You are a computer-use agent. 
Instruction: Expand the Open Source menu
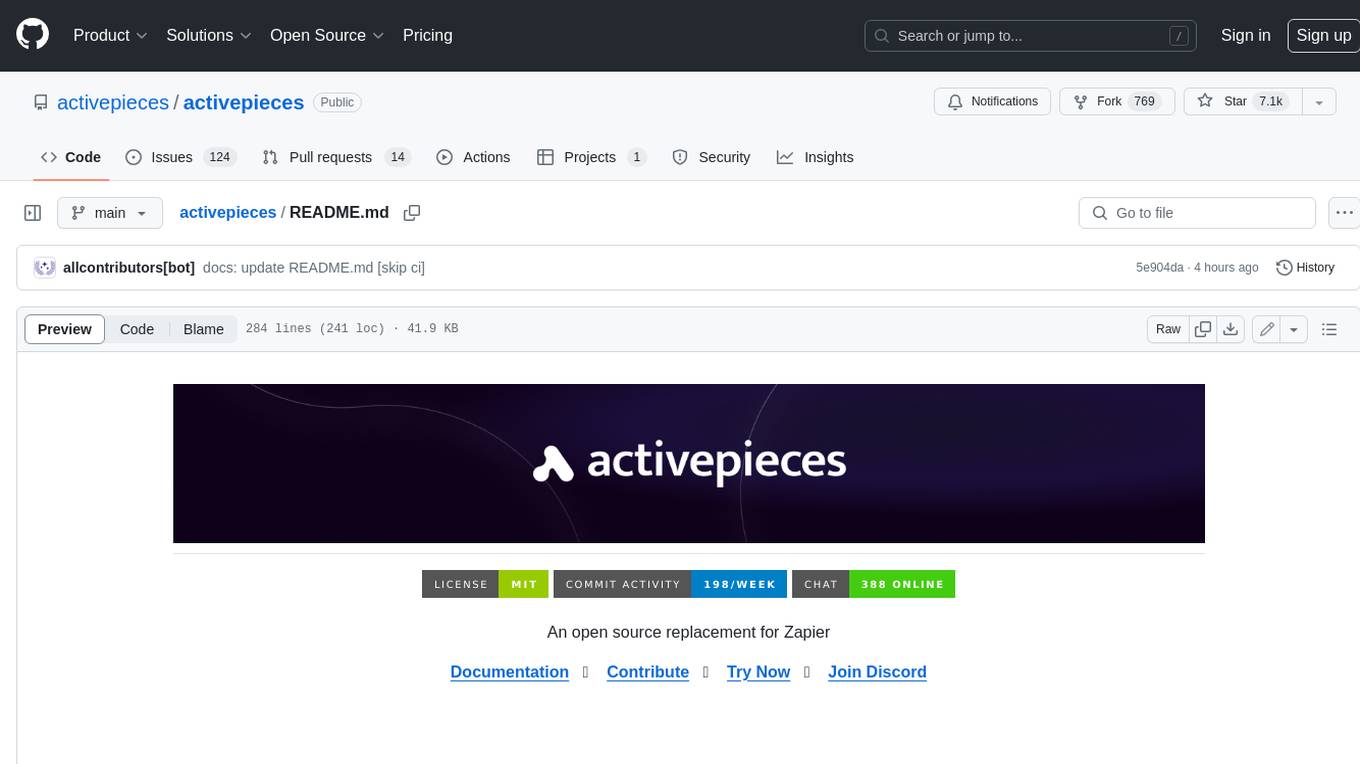tap(327, 35)
